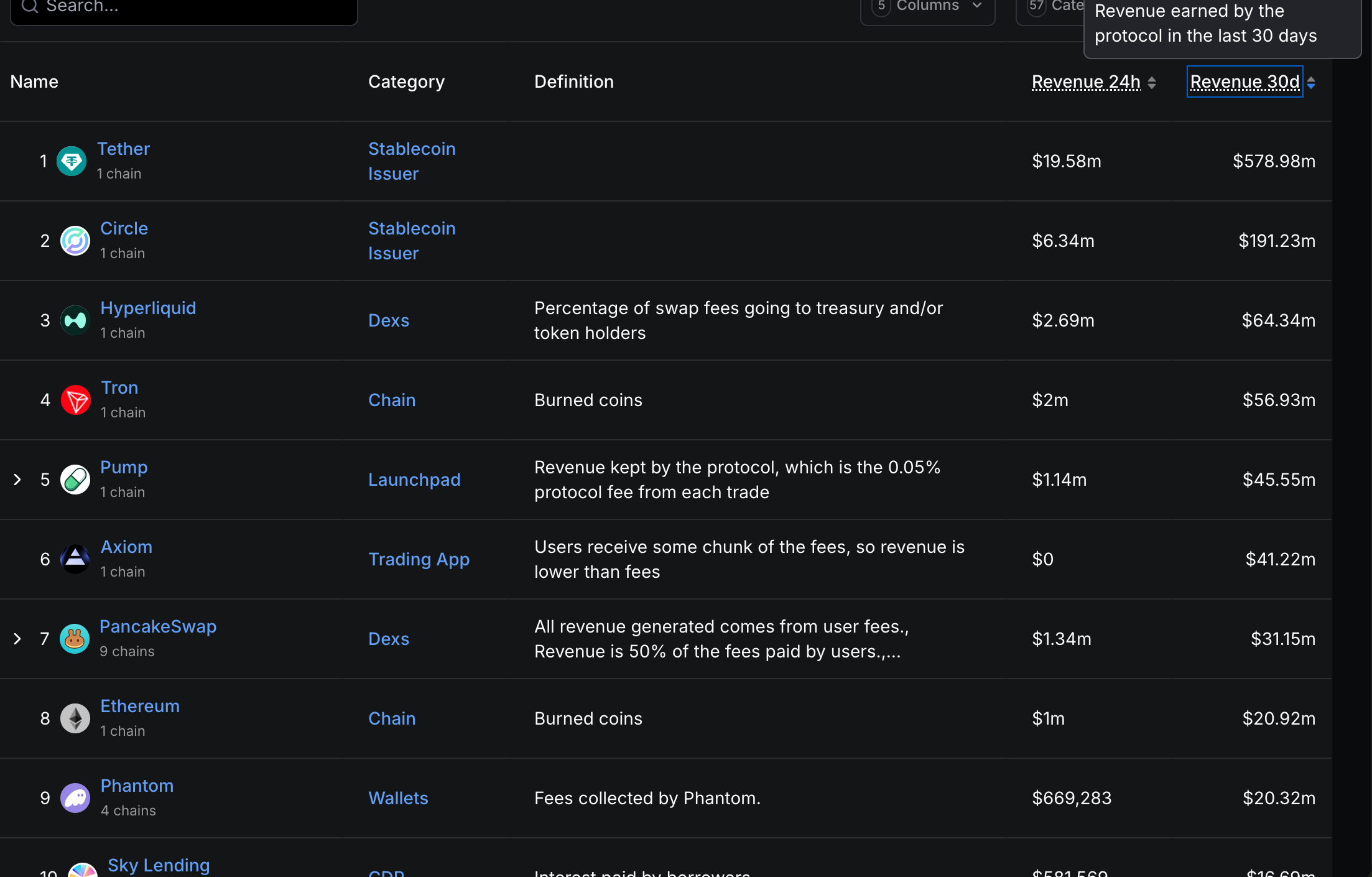Click Hyperliquid's $2.69m 24h revenue
The width and height of the screenshot is (1372, 877).
(1063, 320)
